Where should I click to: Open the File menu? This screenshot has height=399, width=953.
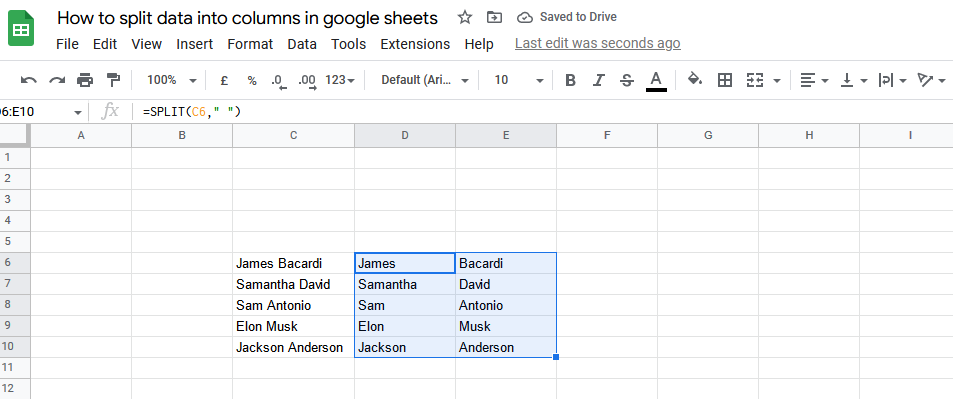point(67,44)
